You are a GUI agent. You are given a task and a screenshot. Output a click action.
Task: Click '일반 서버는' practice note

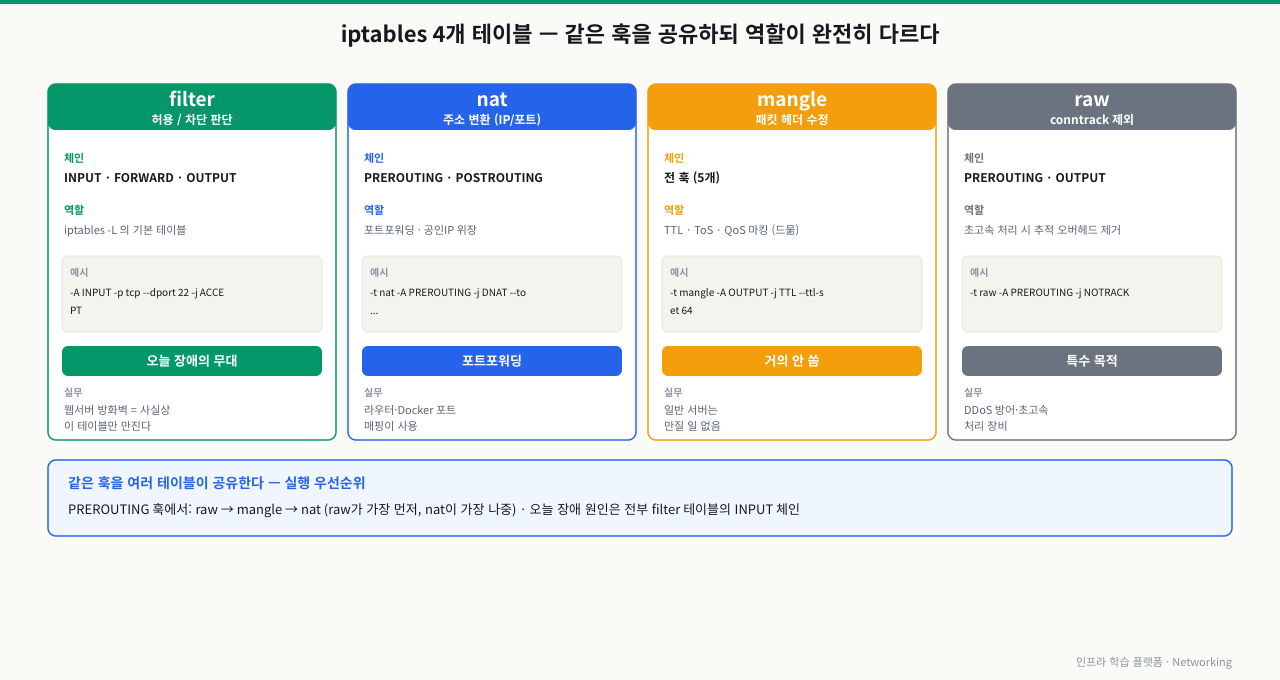coord(691,410)
